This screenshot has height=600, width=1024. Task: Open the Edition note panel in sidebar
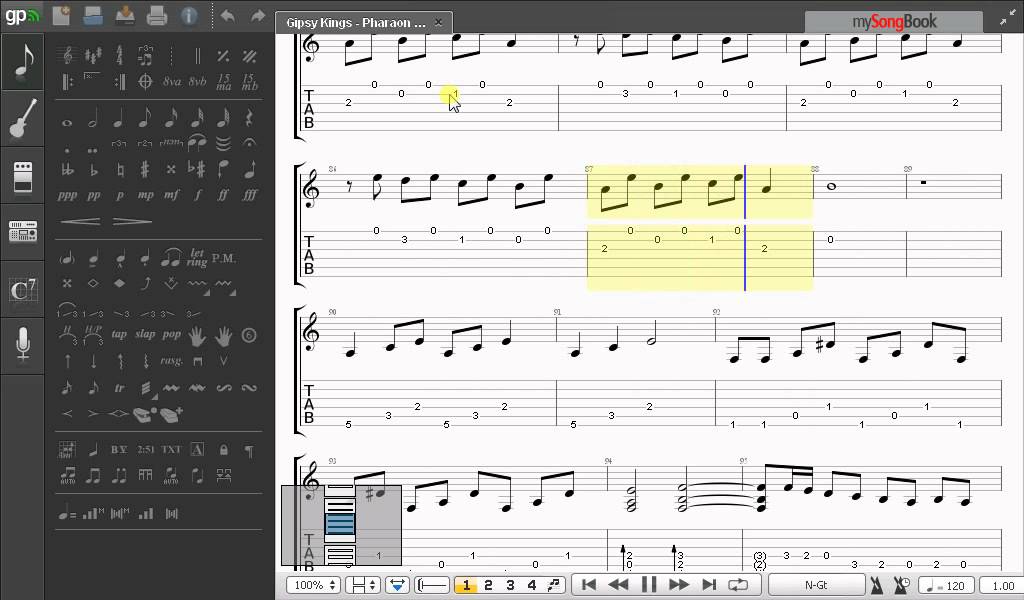22,61
